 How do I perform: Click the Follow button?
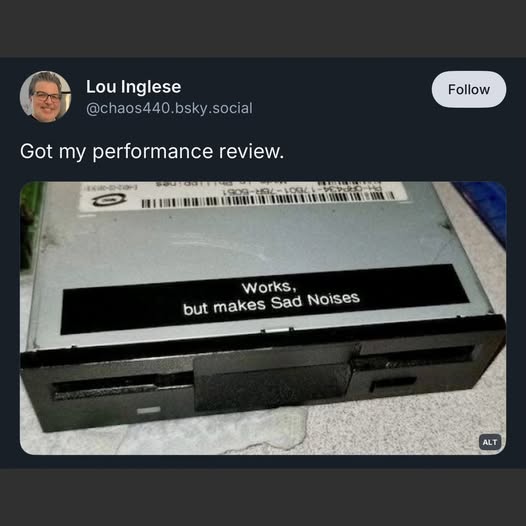[x=469, y=89]
